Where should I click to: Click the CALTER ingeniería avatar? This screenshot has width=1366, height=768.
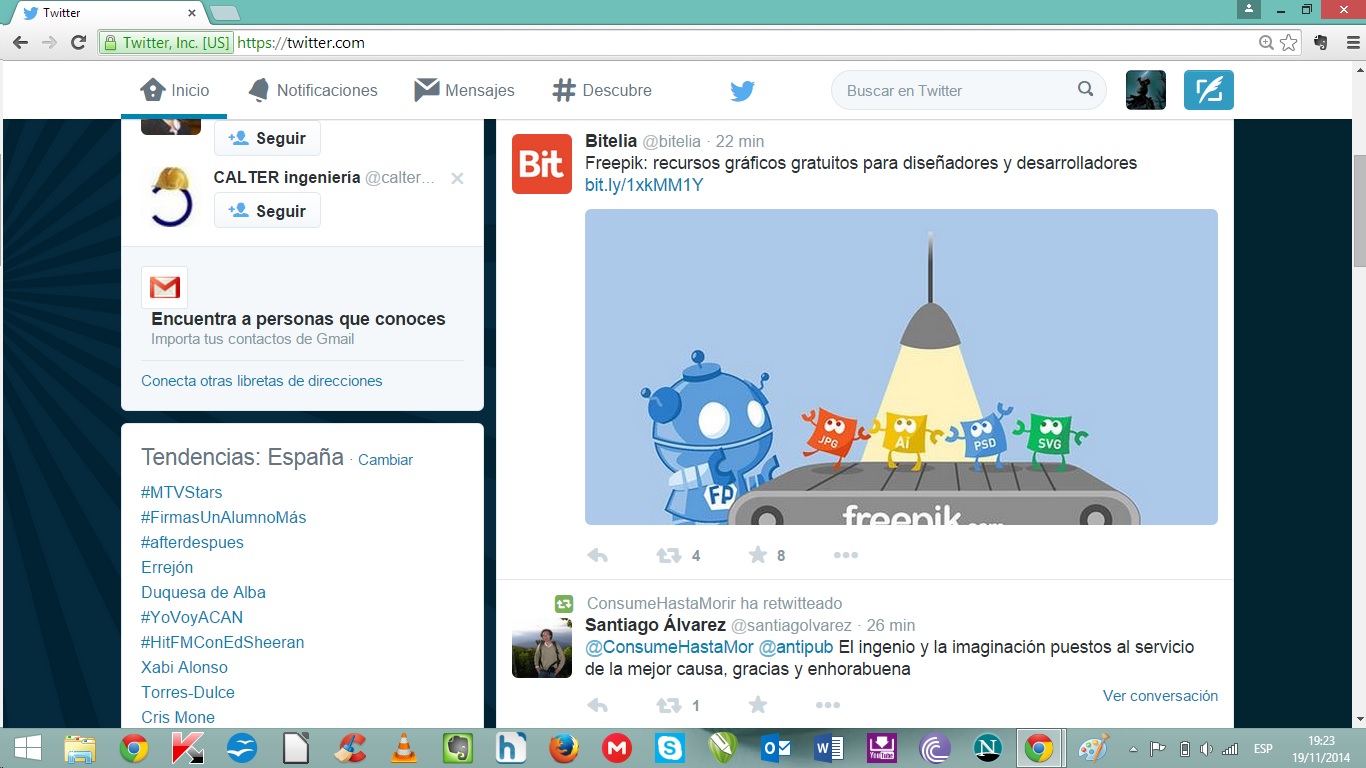point(171,196)
